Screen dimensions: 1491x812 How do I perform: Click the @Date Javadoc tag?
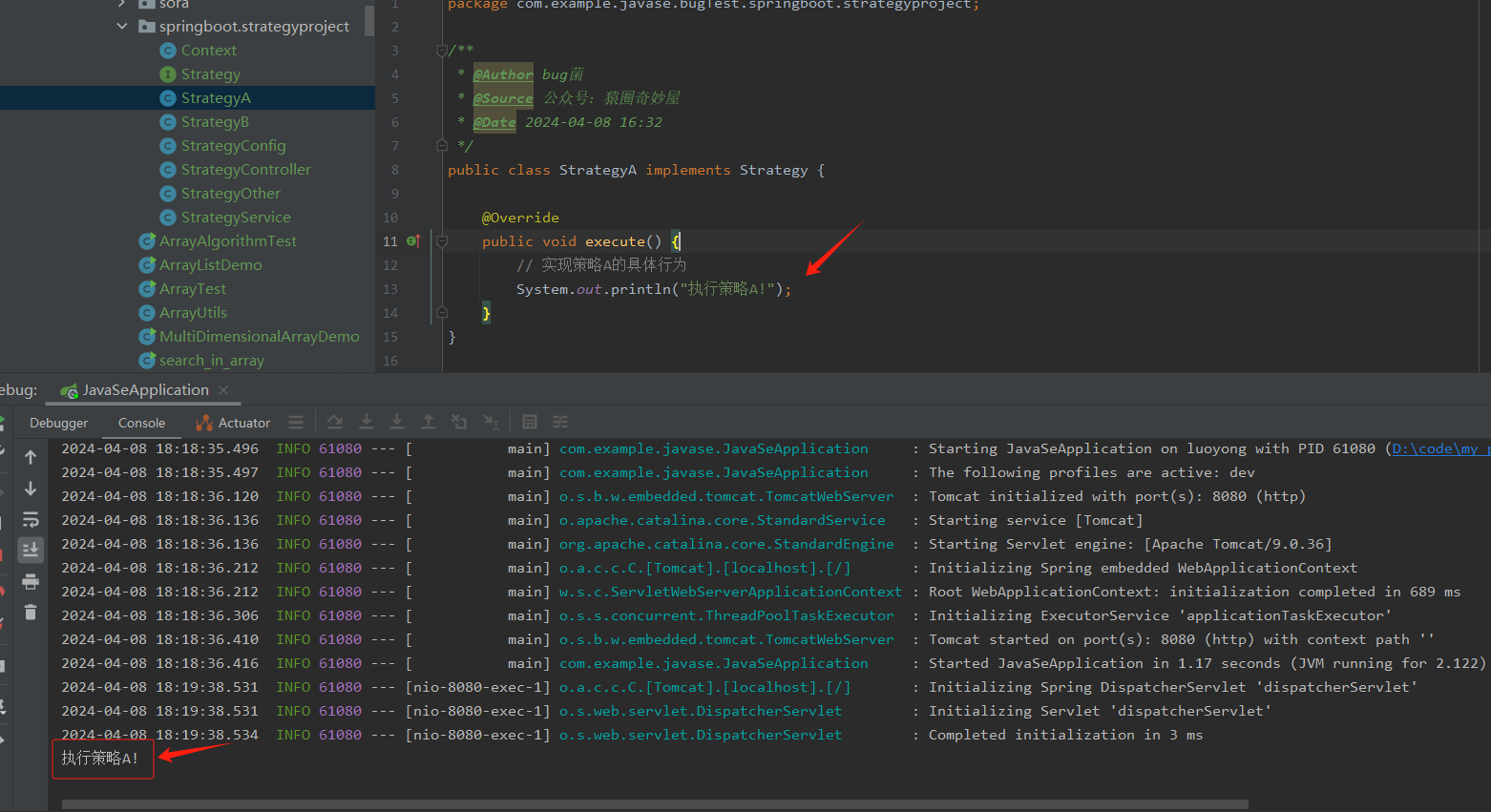494,122
